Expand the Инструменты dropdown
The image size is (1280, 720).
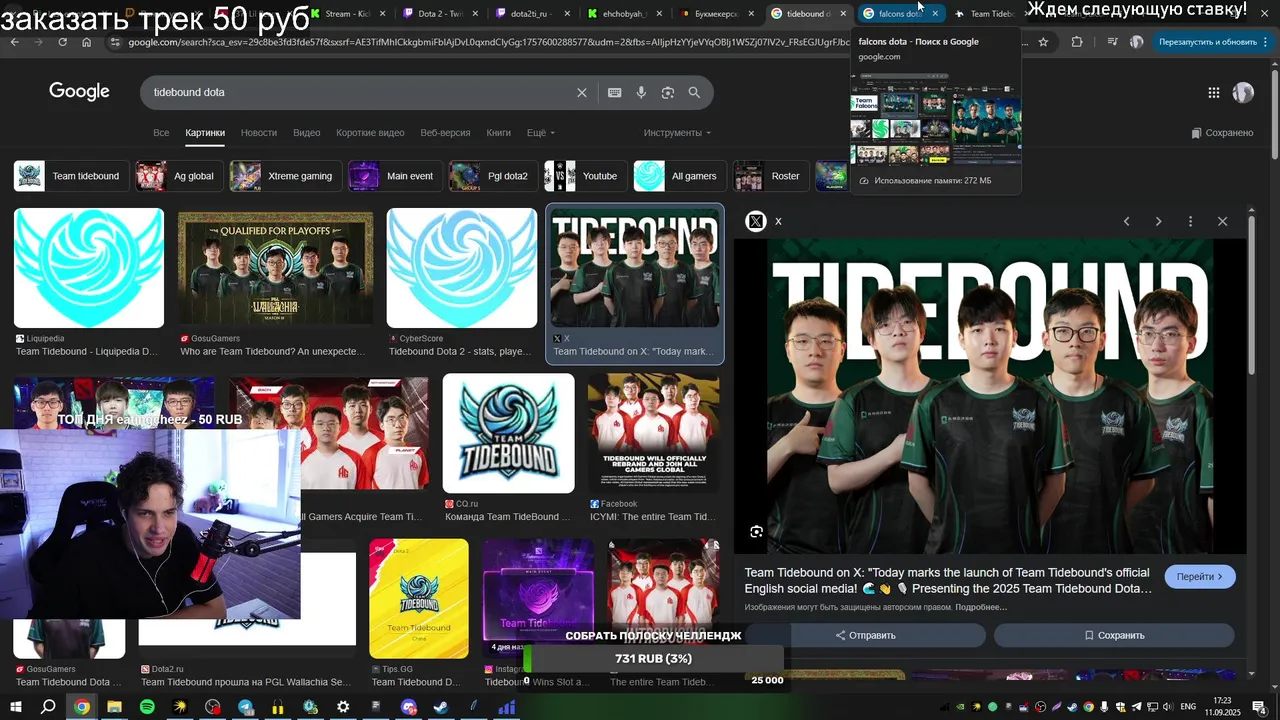[677, 133]
